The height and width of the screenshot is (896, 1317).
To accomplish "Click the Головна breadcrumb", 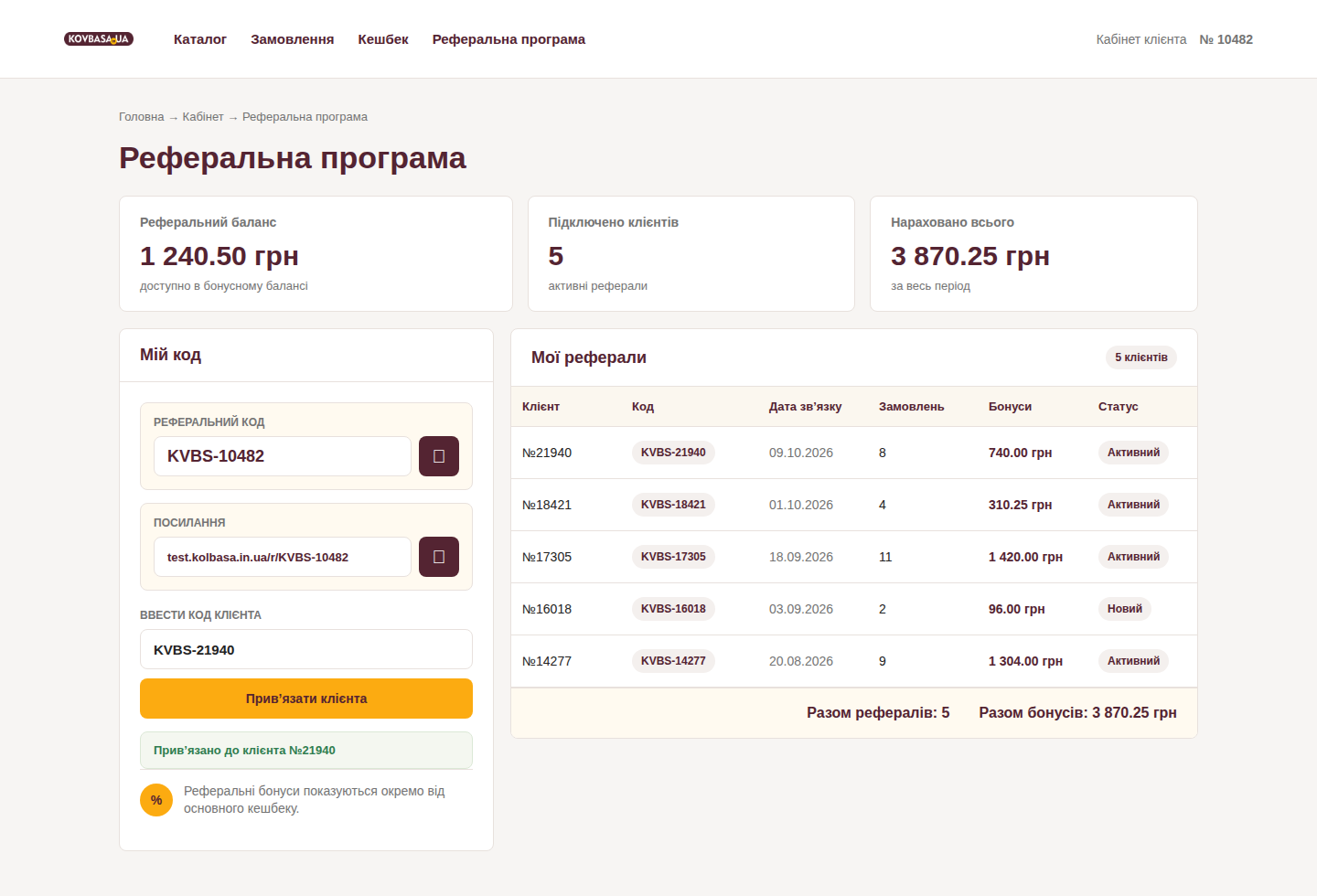I will tap(142, 117).
